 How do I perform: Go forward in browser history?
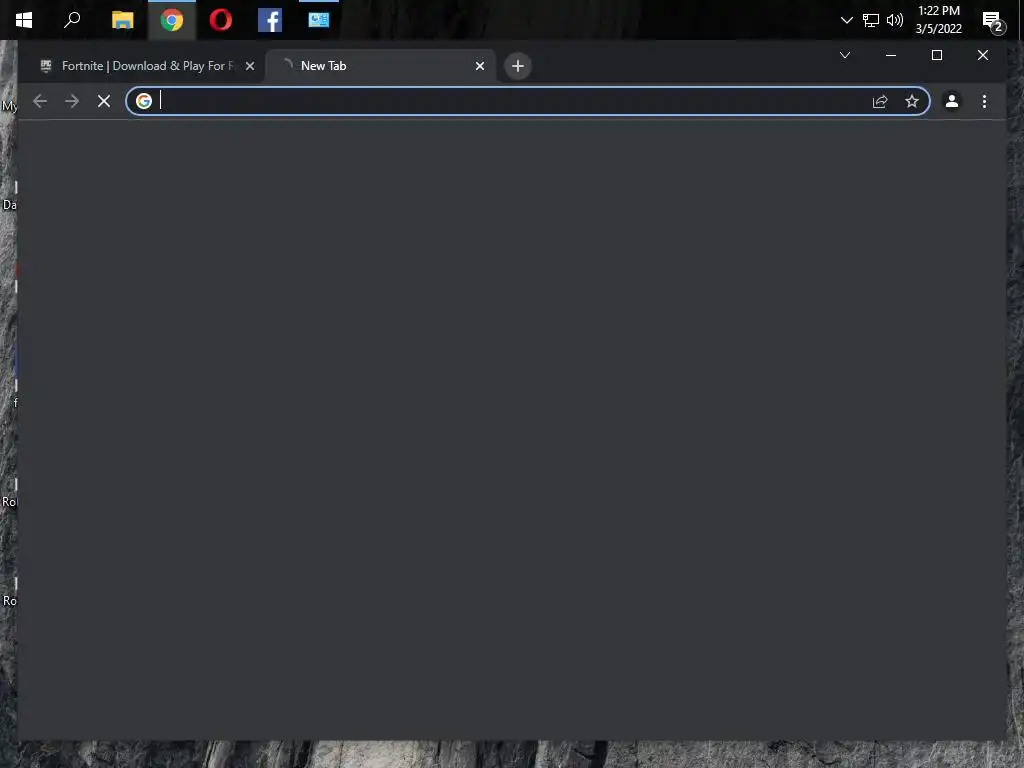[x=72, y=101]
